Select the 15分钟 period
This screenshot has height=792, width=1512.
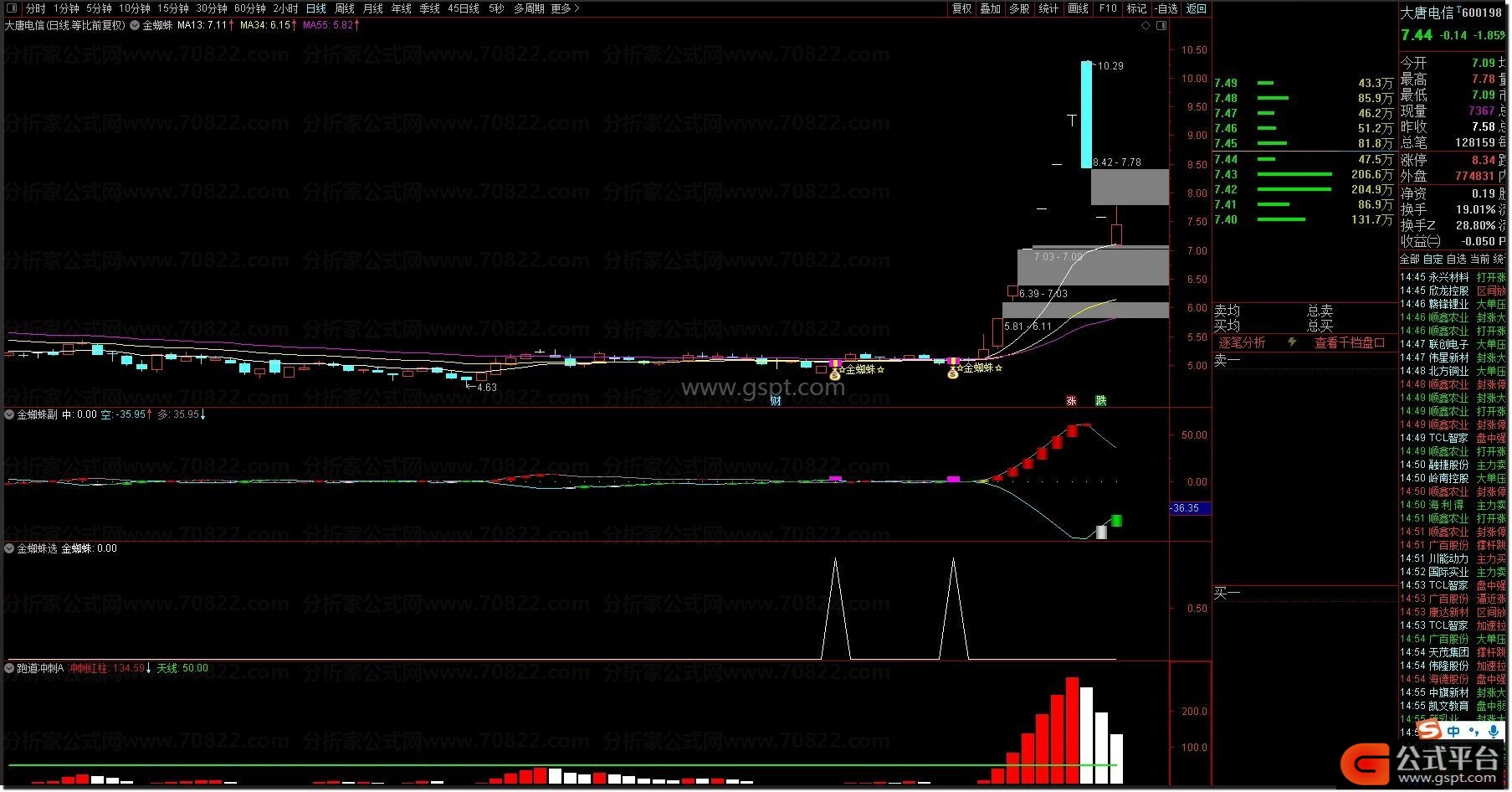[x=173, y=8]
